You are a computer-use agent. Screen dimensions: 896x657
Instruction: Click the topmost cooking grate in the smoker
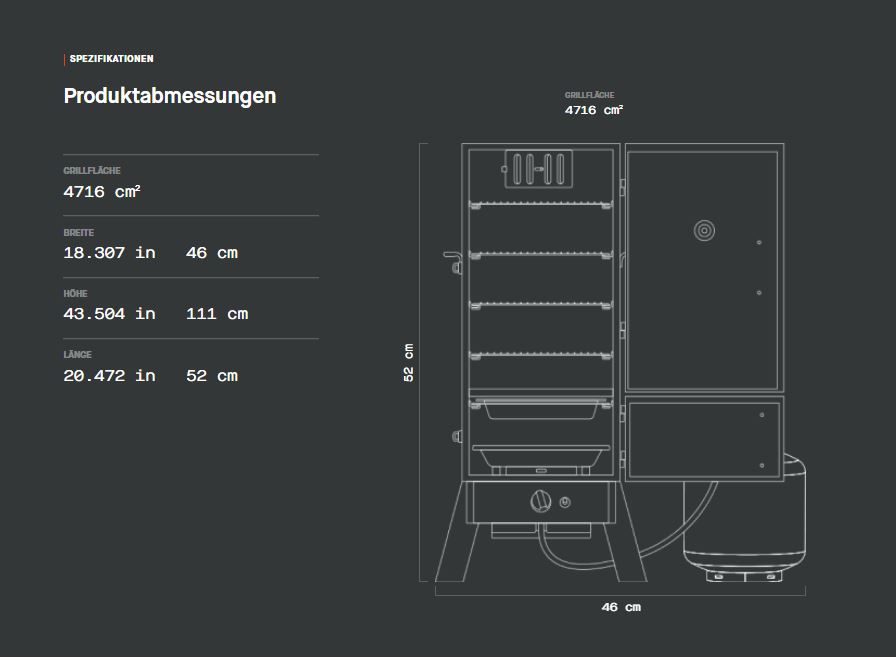[540, 205]
